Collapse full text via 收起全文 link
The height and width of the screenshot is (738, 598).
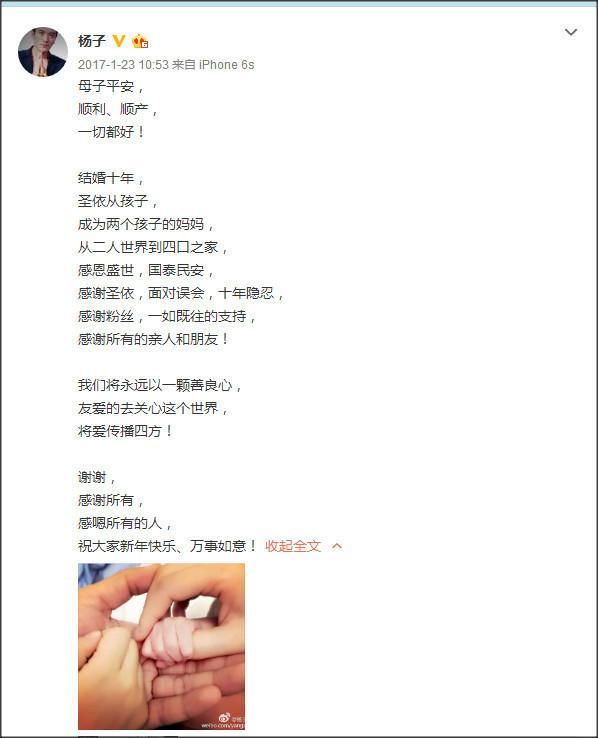(x=293, y=546)
